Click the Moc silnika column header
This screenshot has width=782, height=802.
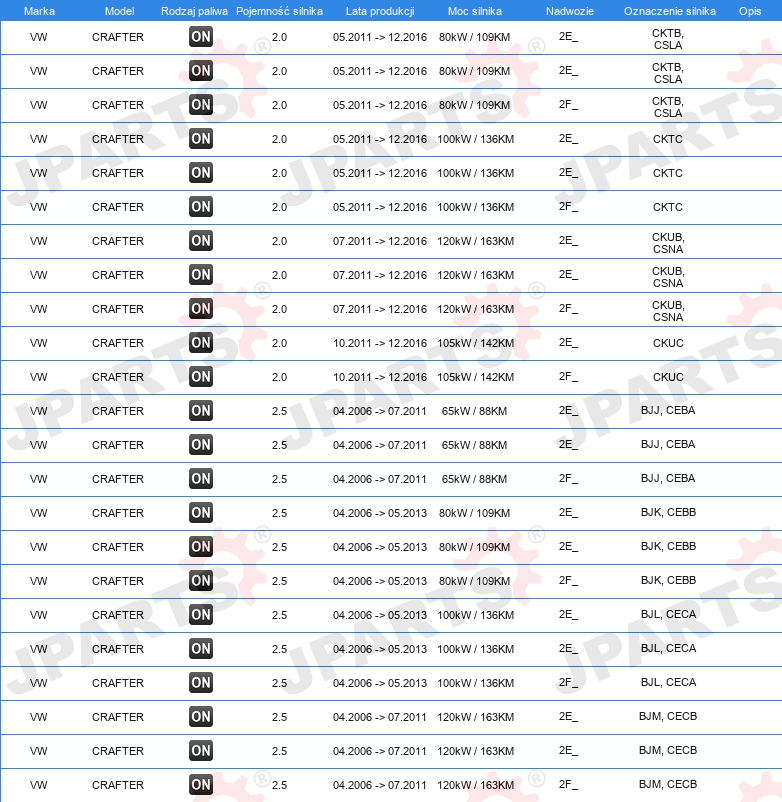coord(475,11)
